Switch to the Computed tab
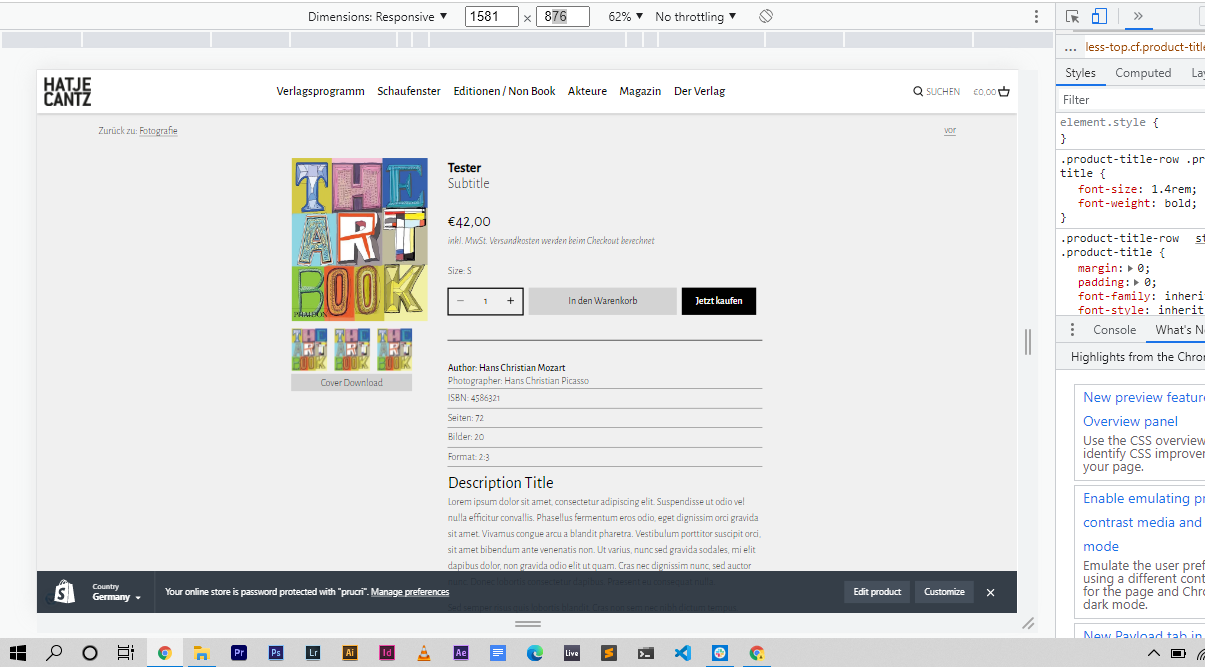Screen dimensions: 1205x667 tap(1143, 73)
